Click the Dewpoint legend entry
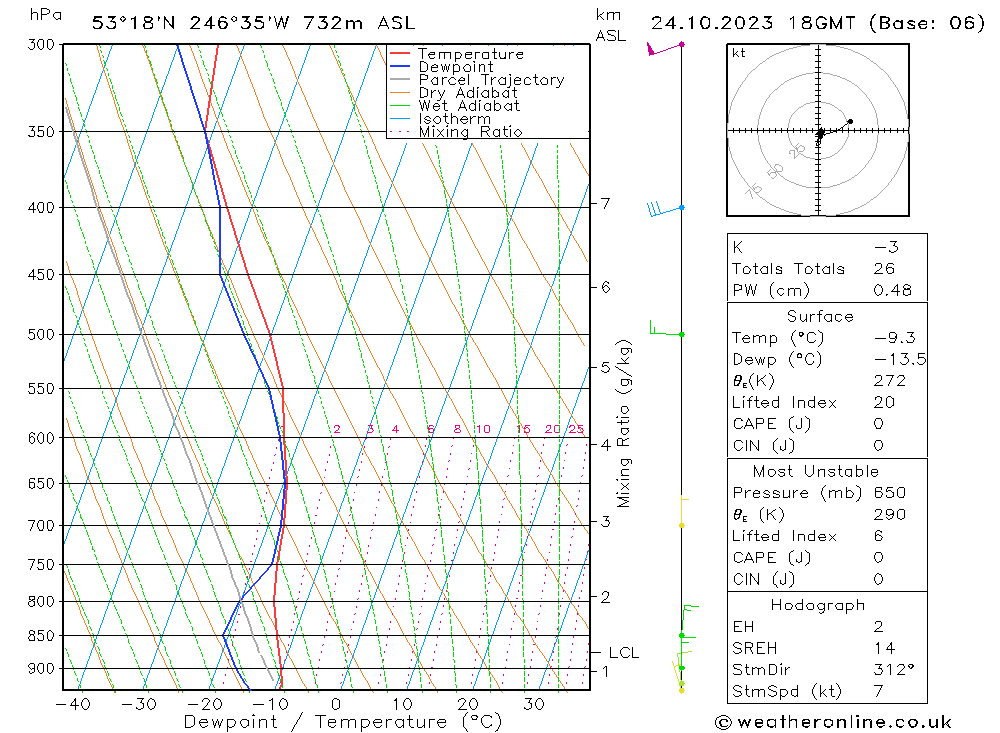 click(x=456, y=67)
